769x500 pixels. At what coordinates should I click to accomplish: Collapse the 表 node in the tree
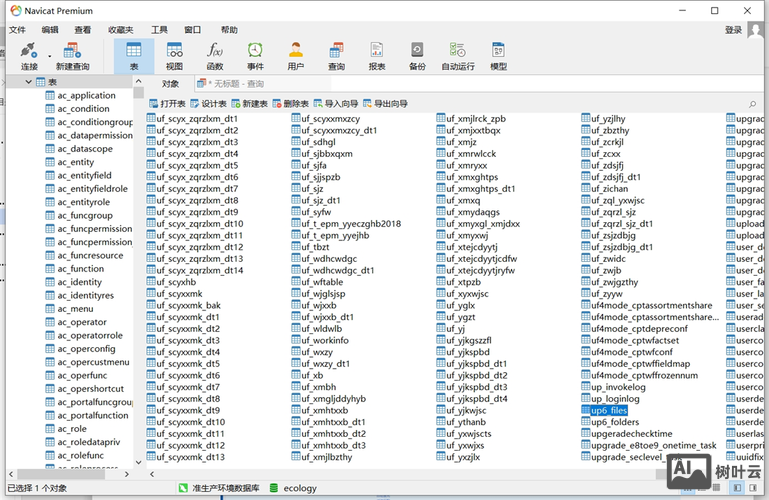(x=28, y=82)
